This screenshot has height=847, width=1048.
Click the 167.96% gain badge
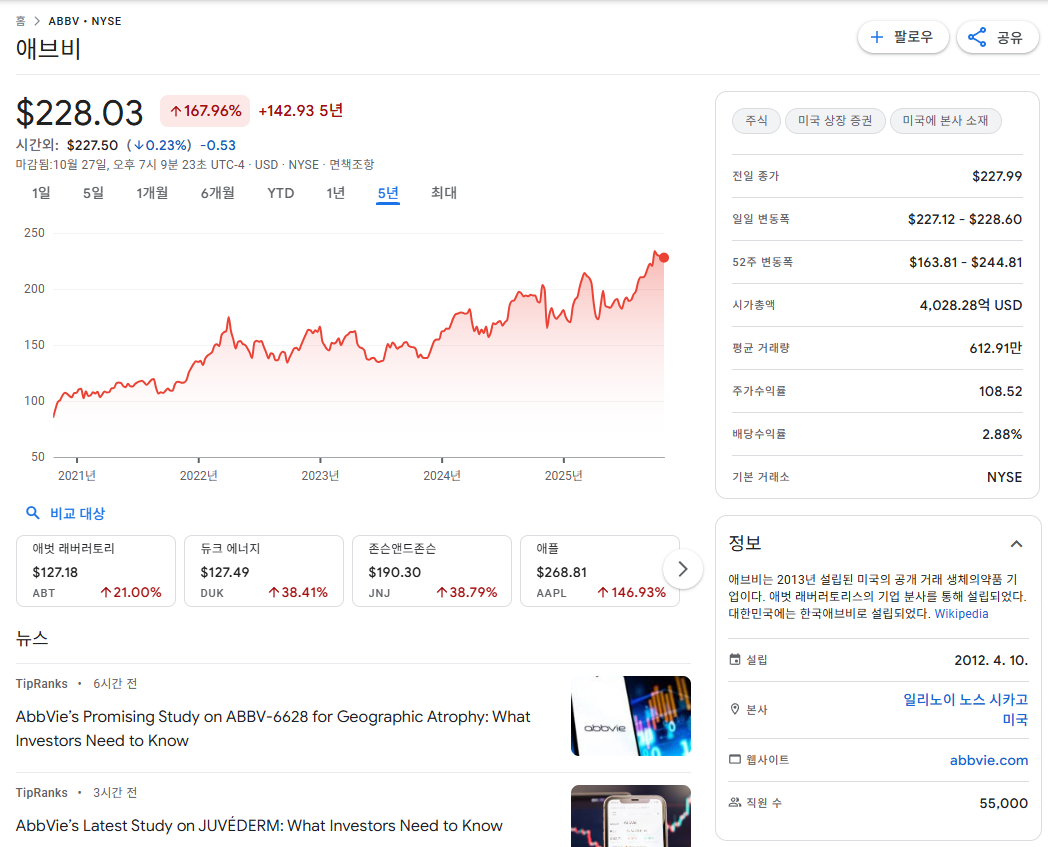pyautogui.click(x=205, y=111)
